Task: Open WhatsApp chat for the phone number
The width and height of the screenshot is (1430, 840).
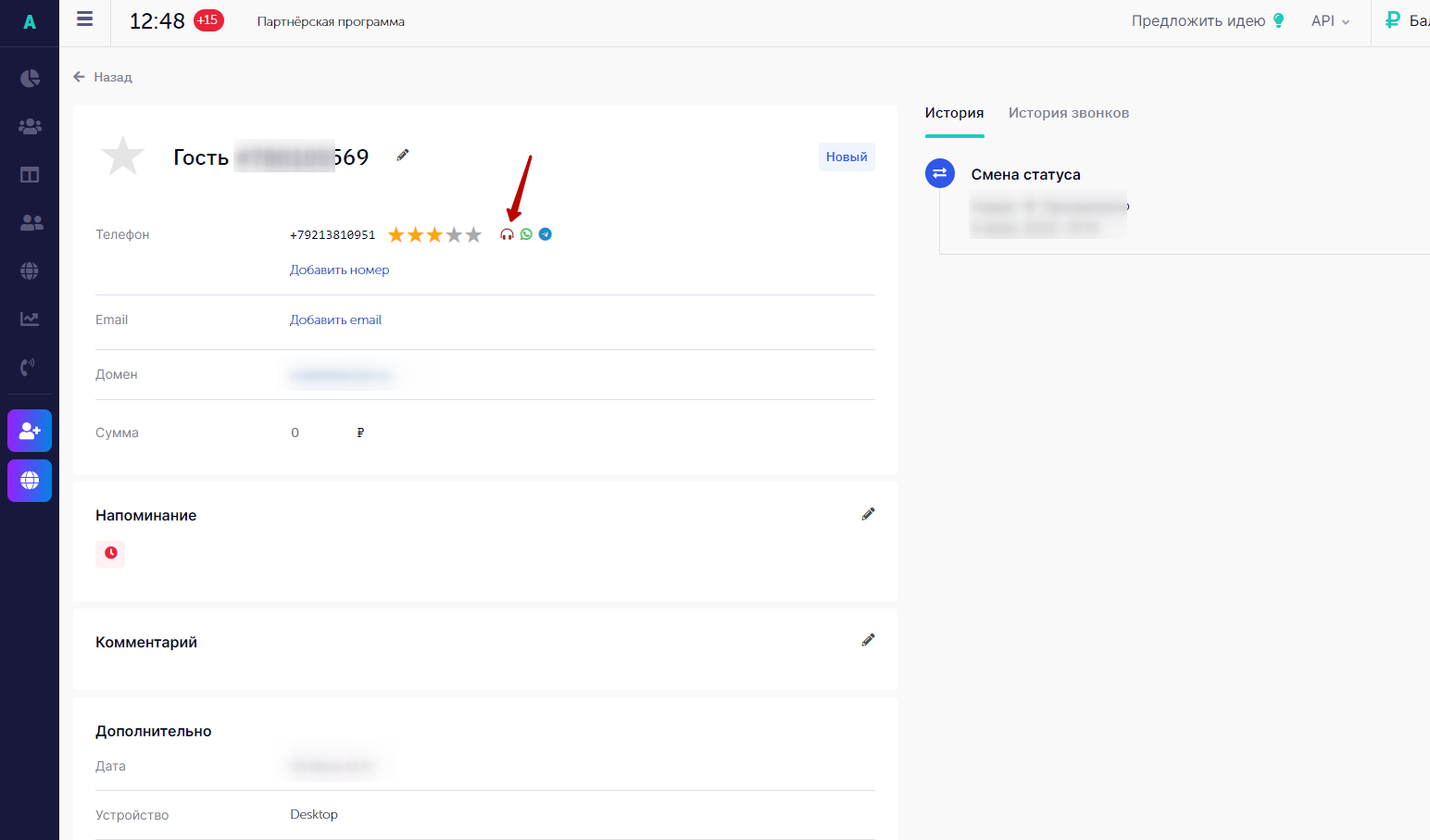Action: click(526, 234)
